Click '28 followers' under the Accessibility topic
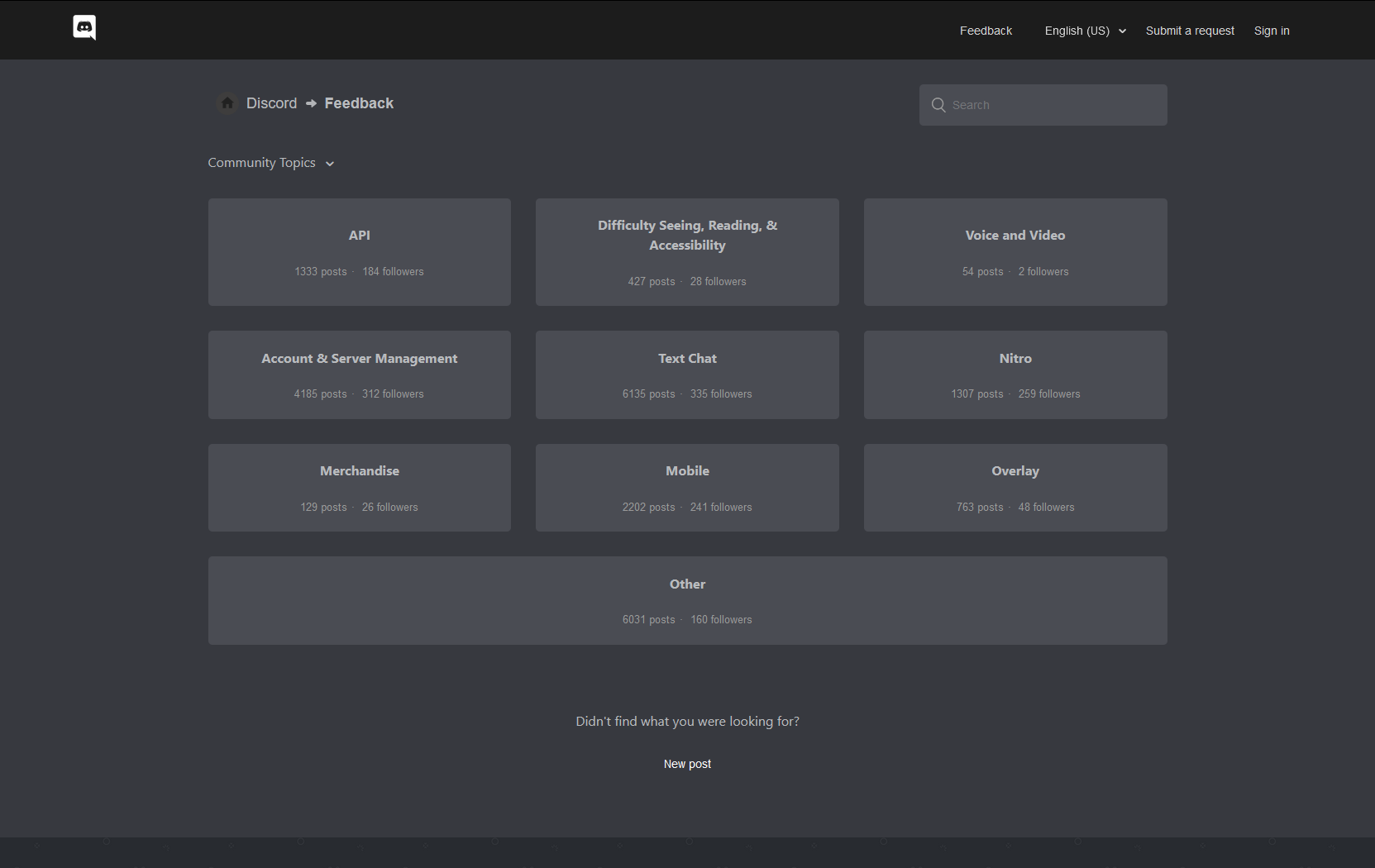The image size is (1375, 868). pos(718,281)
